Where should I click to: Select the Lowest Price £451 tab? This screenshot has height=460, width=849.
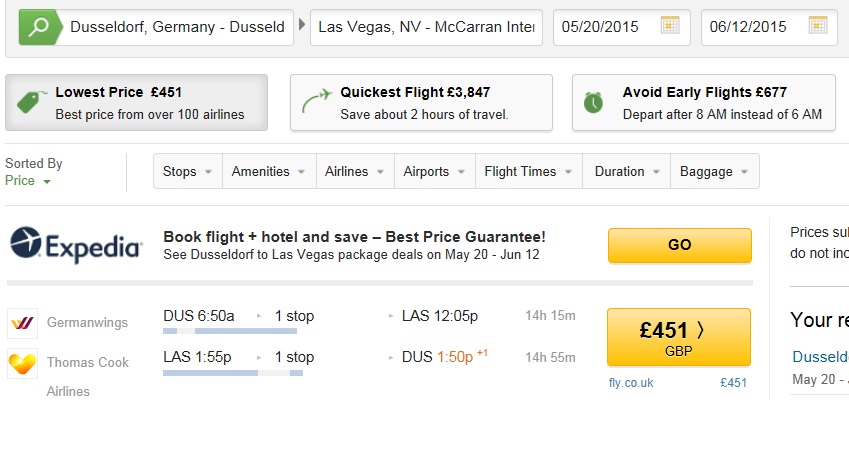coord(136,103)
